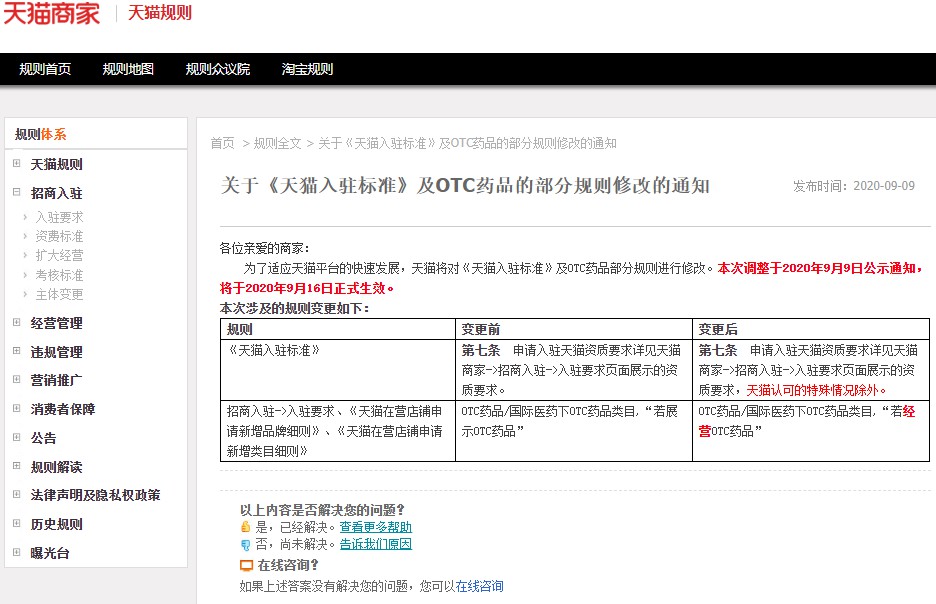936x604 pixels.
Task: Go to 规则全文 via breadcrumb
Action: coord(278,143)
